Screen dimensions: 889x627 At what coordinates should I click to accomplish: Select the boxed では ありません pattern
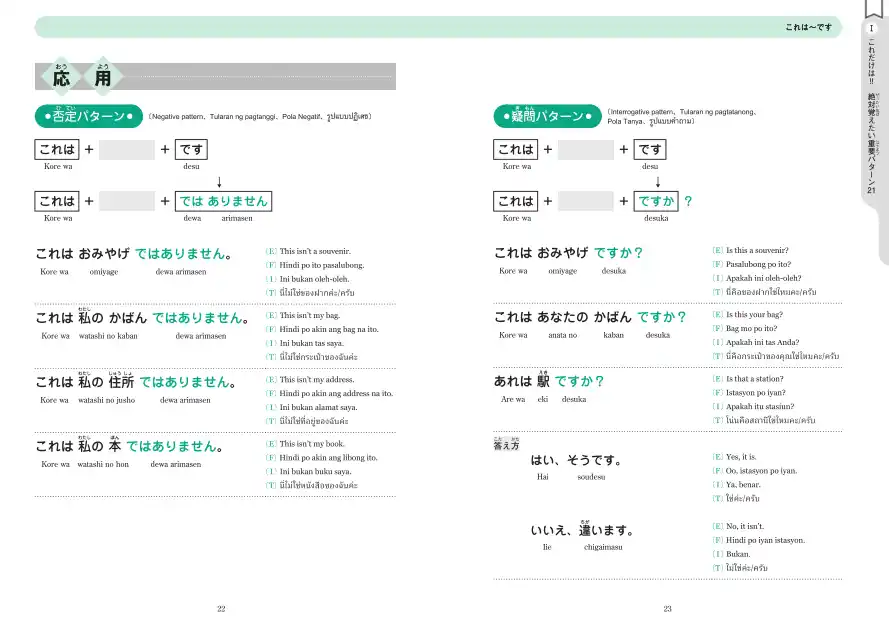coord(222,201)
